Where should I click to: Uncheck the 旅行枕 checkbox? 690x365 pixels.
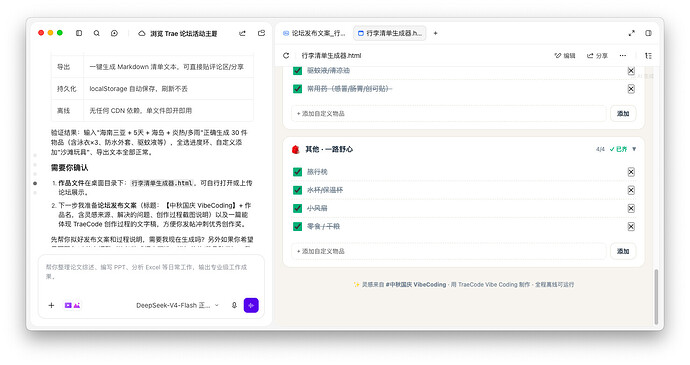click(297, 172)
